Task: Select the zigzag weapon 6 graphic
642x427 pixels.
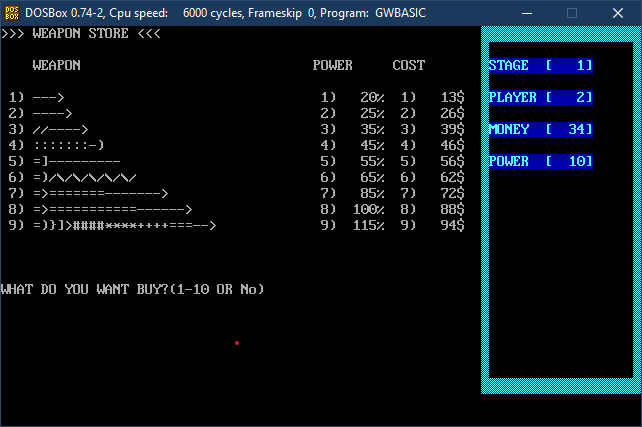Action: pyautogui.click(x=85, y=177)
